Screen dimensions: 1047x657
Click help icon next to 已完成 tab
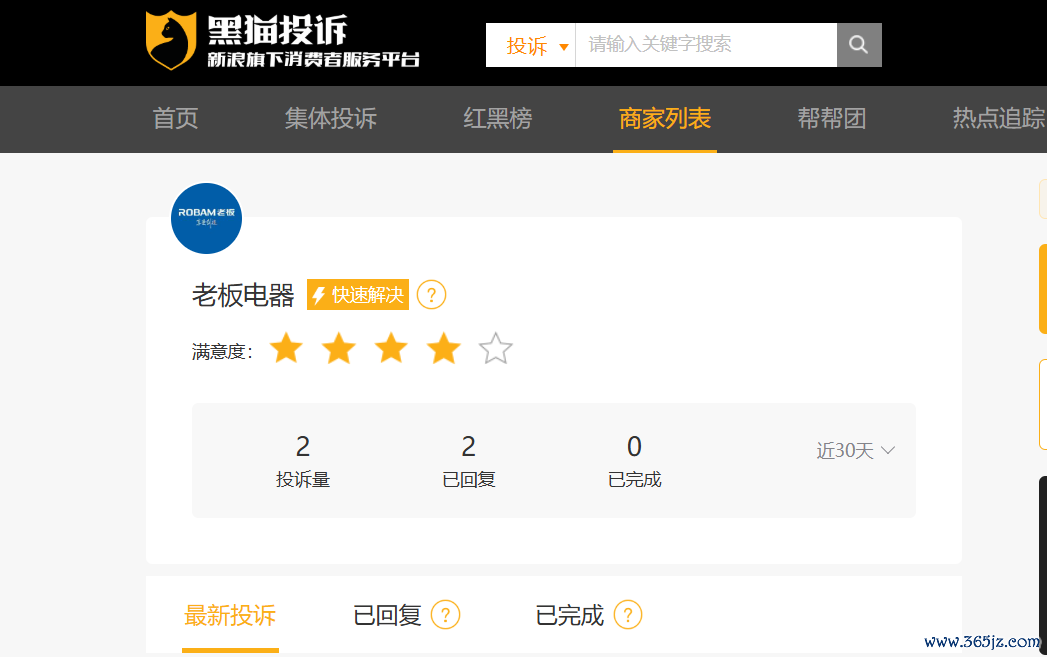(x=628, y=615)
